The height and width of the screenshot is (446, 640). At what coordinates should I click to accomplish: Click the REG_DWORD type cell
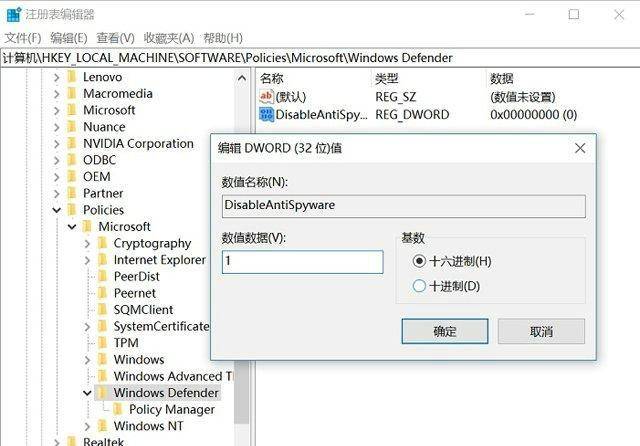tap(412, 115)
